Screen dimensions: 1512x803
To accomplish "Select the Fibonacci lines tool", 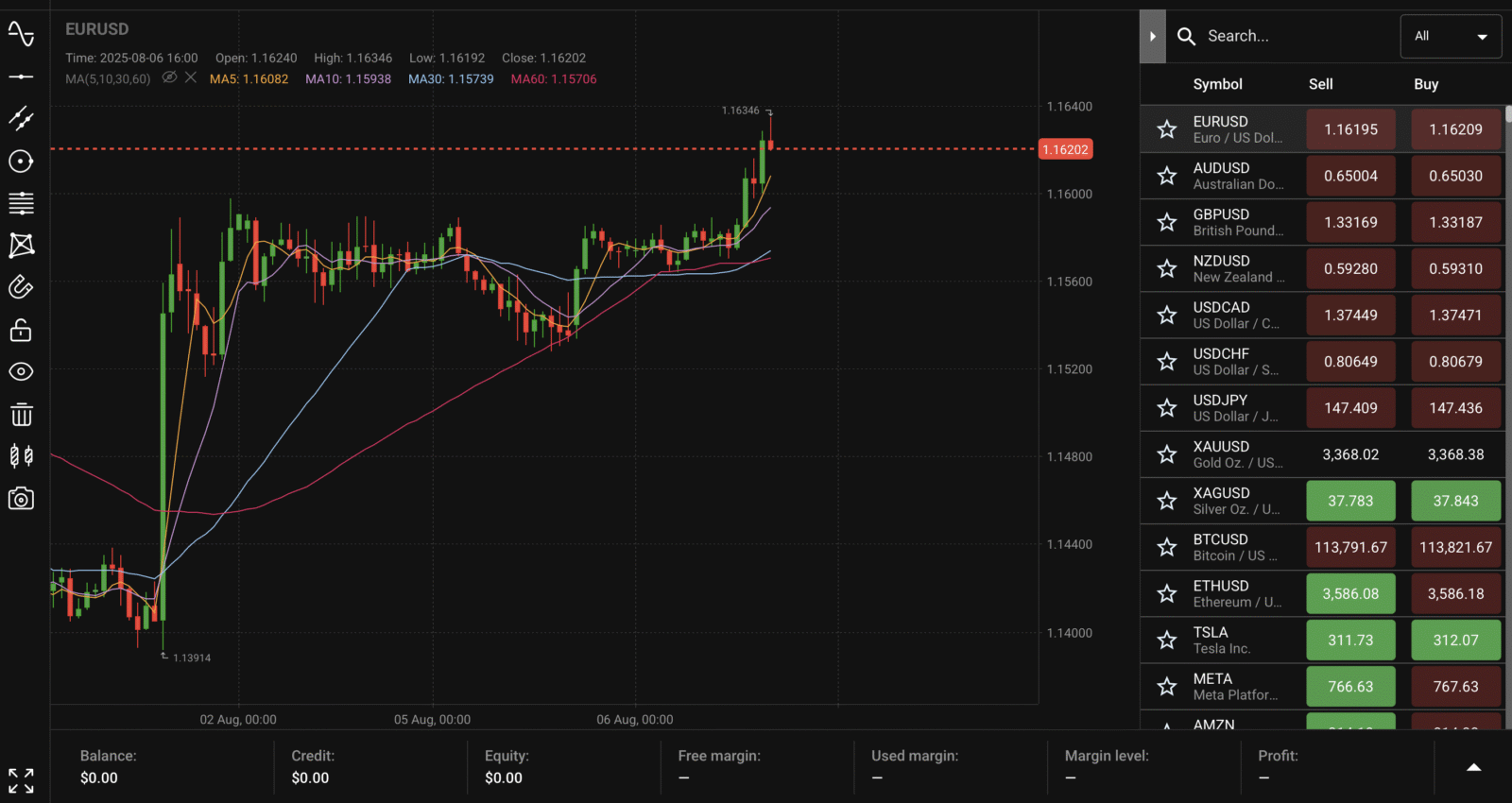I will coord(21,203).
